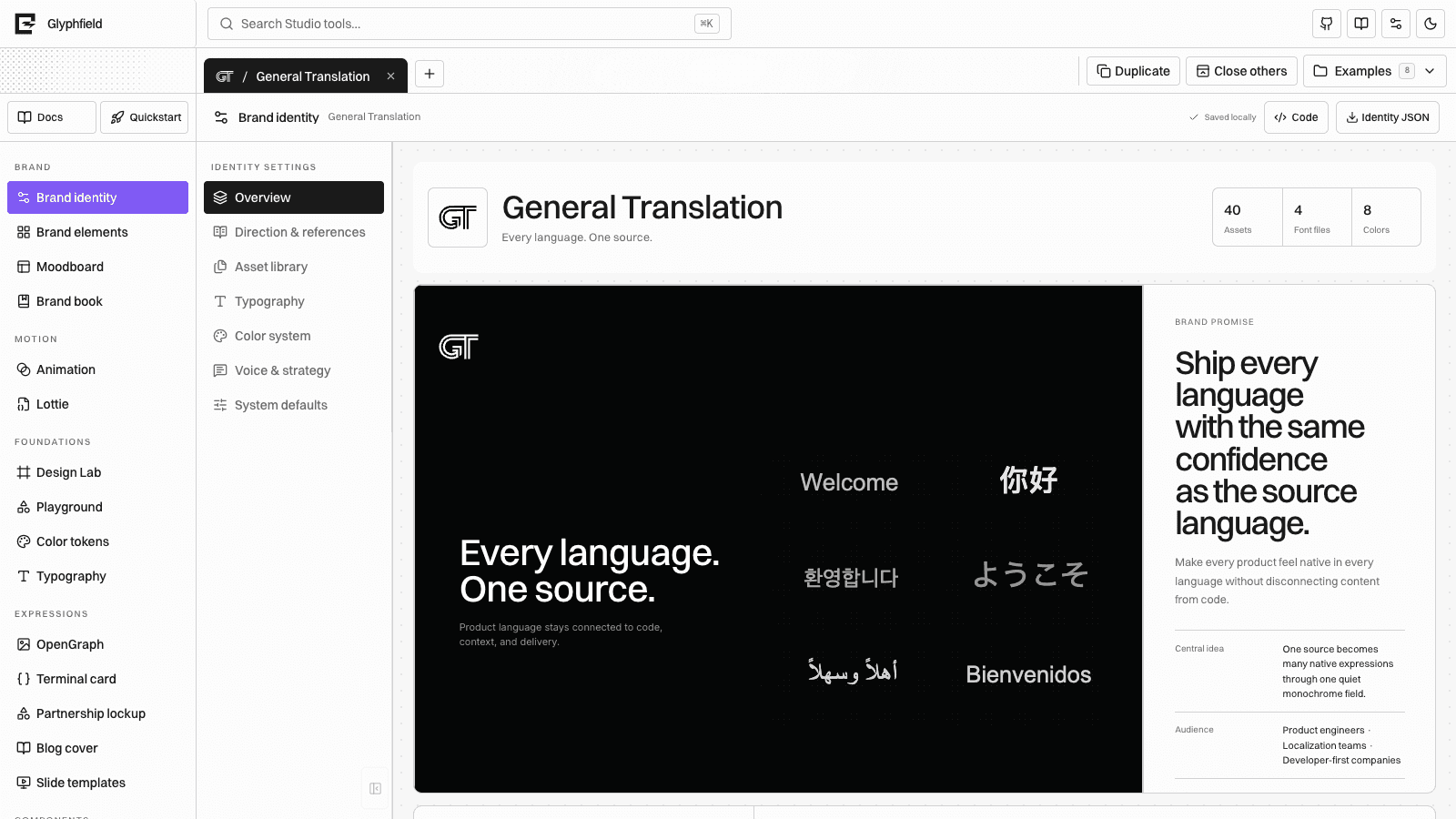Click the Saved locally status
Image resolution: width=1456 pixels, height=819 pixels.
tap(1222, 117)
